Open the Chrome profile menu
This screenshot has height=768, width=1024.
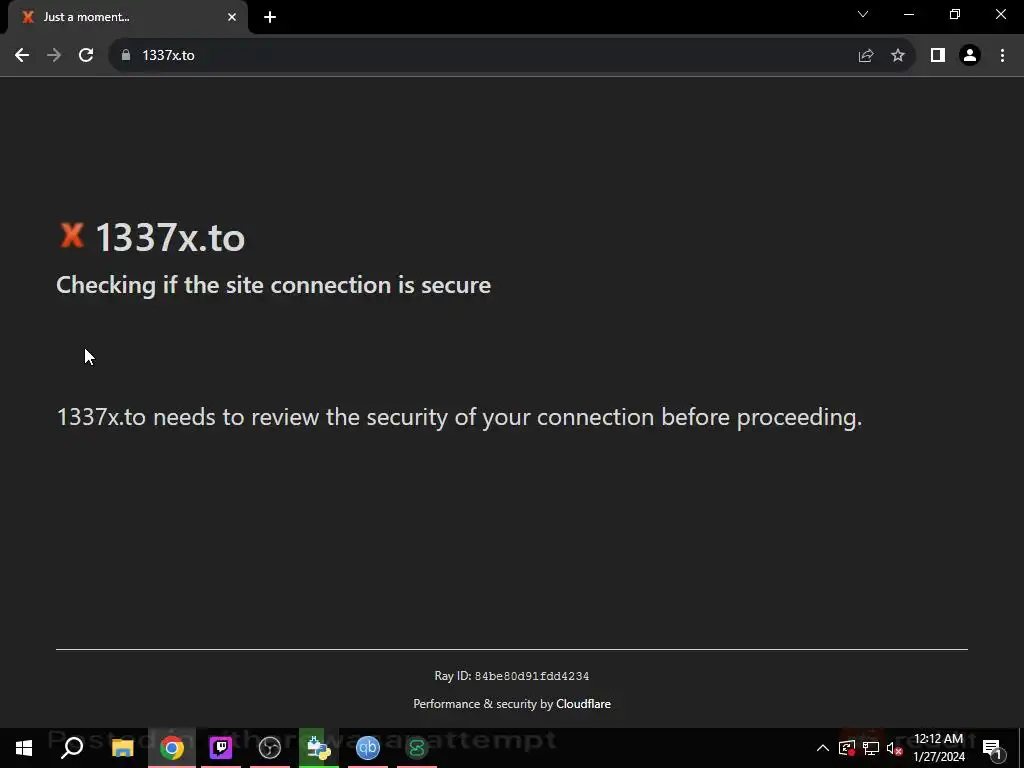click(x=970, y=56)
